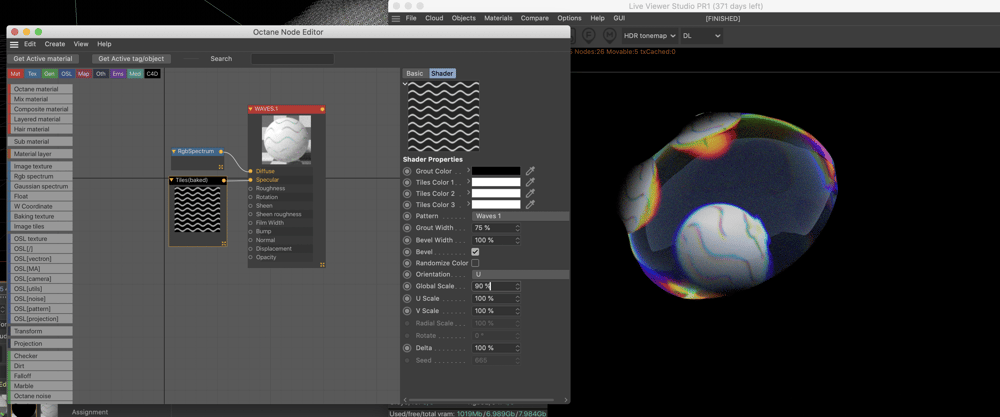
Task: Toggle Global Scale animation radio dot
Action: [407, 286]
